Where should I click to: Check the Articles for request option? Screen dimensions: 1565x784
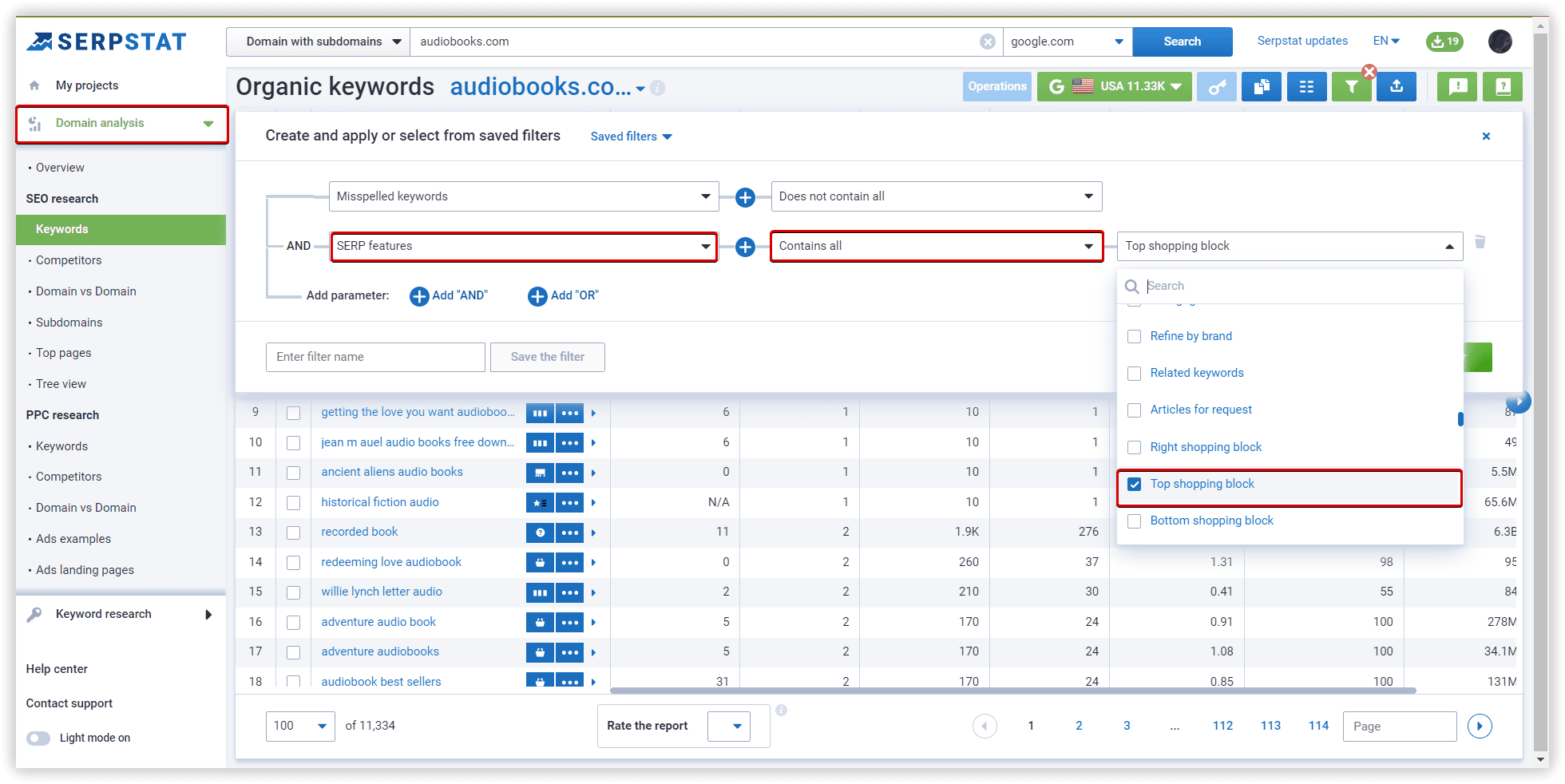coord(1134,410)
